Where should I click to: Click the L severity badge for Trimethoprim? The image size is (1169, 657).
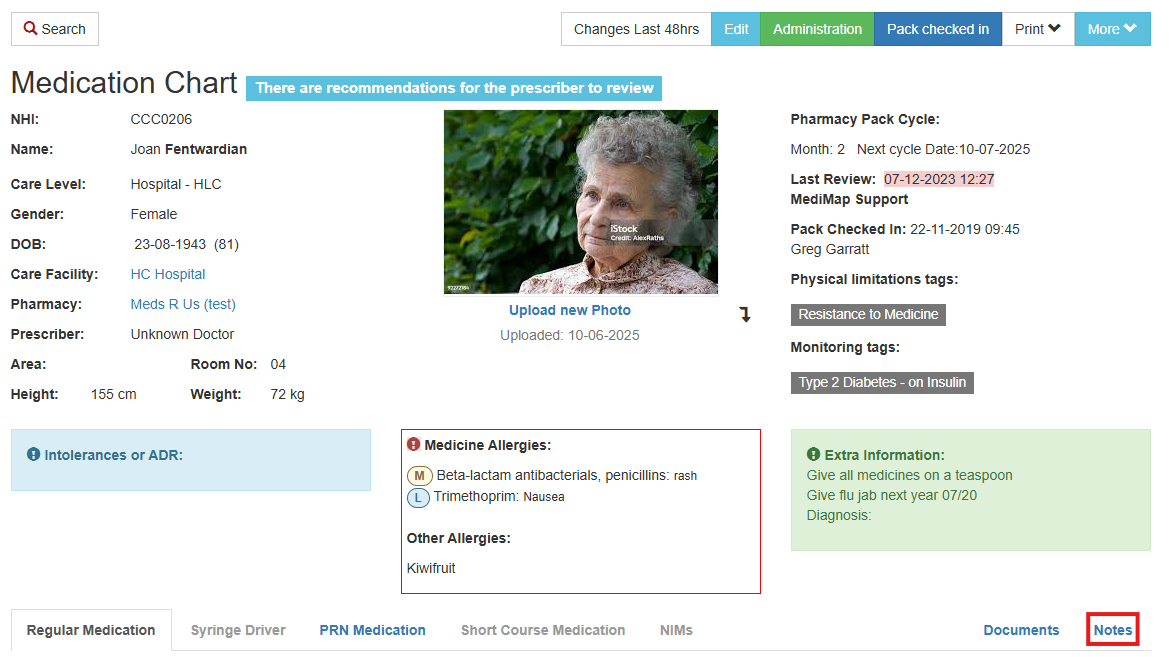(x=418, y=497)
